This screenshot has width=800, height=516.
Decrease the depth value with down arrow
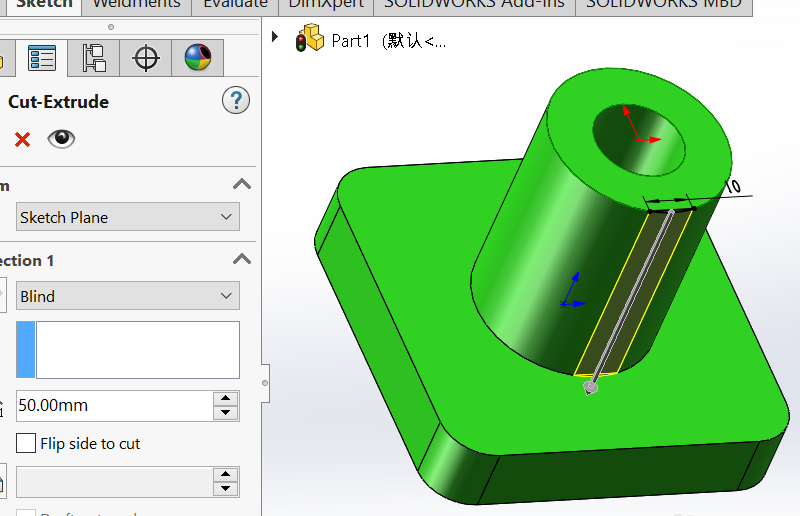point(226,413)
